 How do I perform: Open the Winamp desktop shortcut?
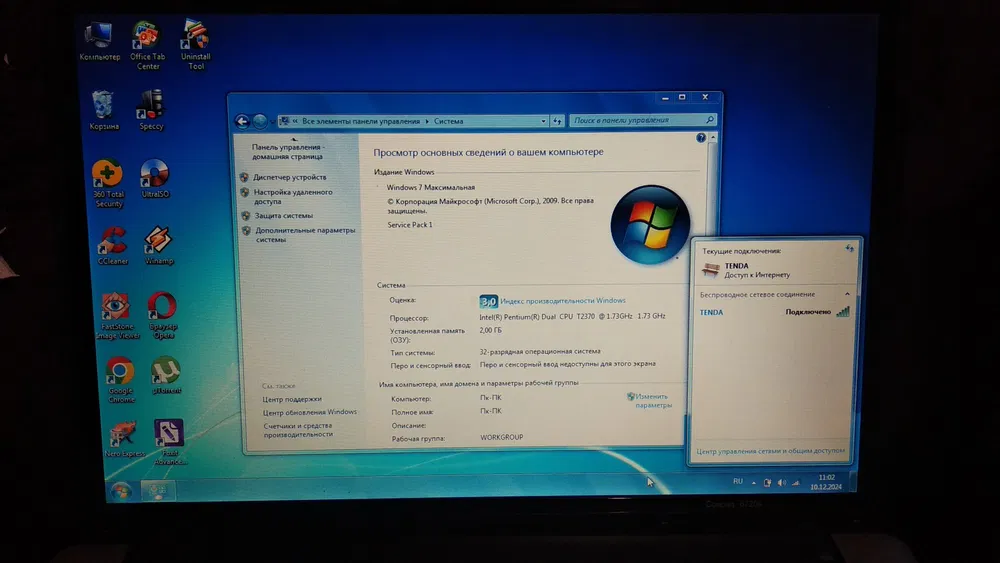click(159, 245)
